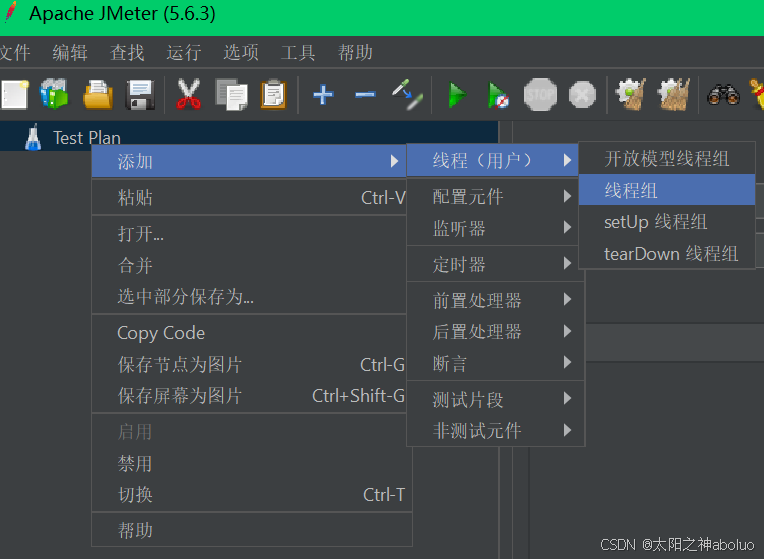Click the Copy pages icon

coord(231,94)
